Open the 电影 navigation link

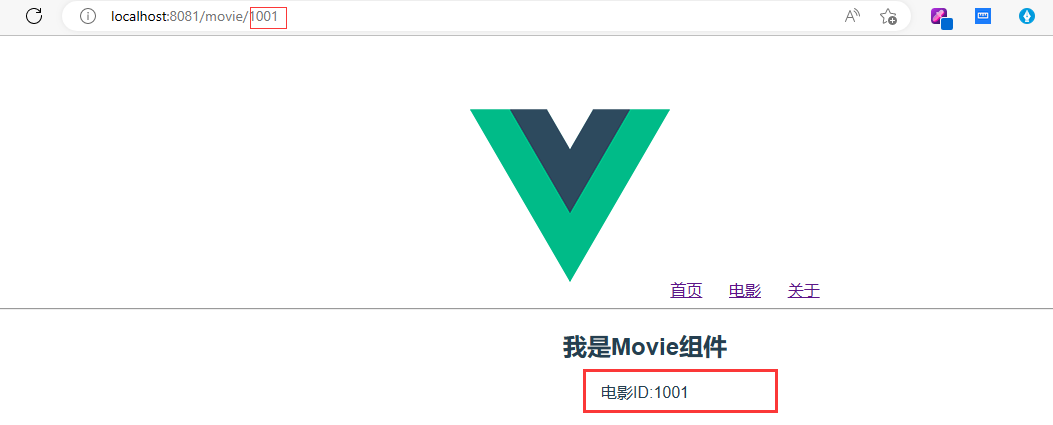point(745,290)
